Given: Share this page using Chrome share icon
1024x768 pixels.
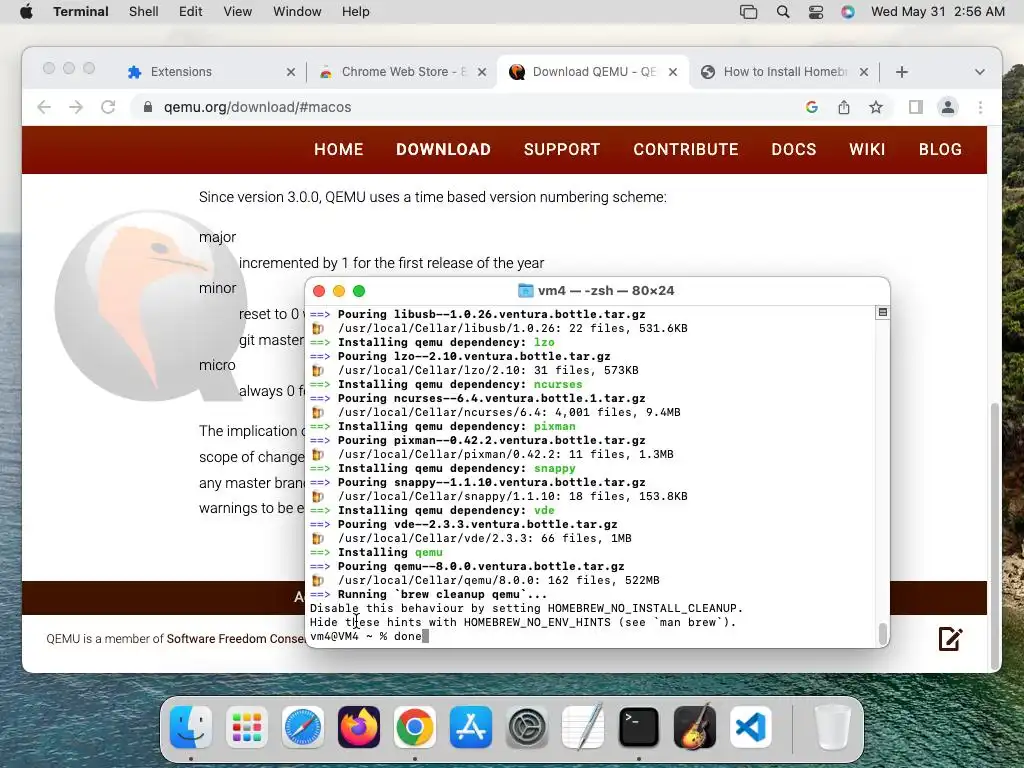Looking at the screenshot, I should [x=844, y=107].
